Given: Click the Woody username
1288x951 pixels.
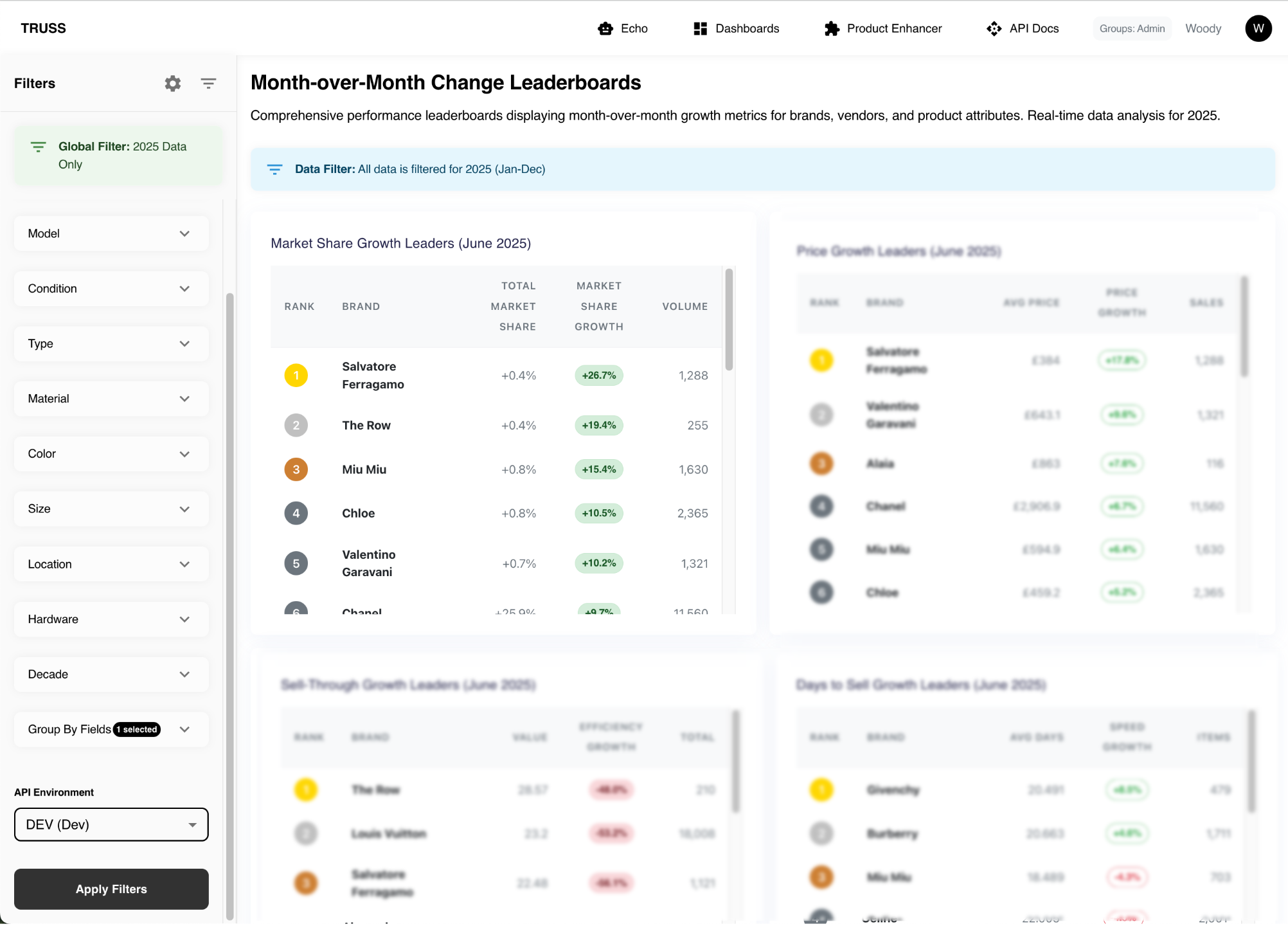Looking at the screenshot, I should coord(1203,28).
